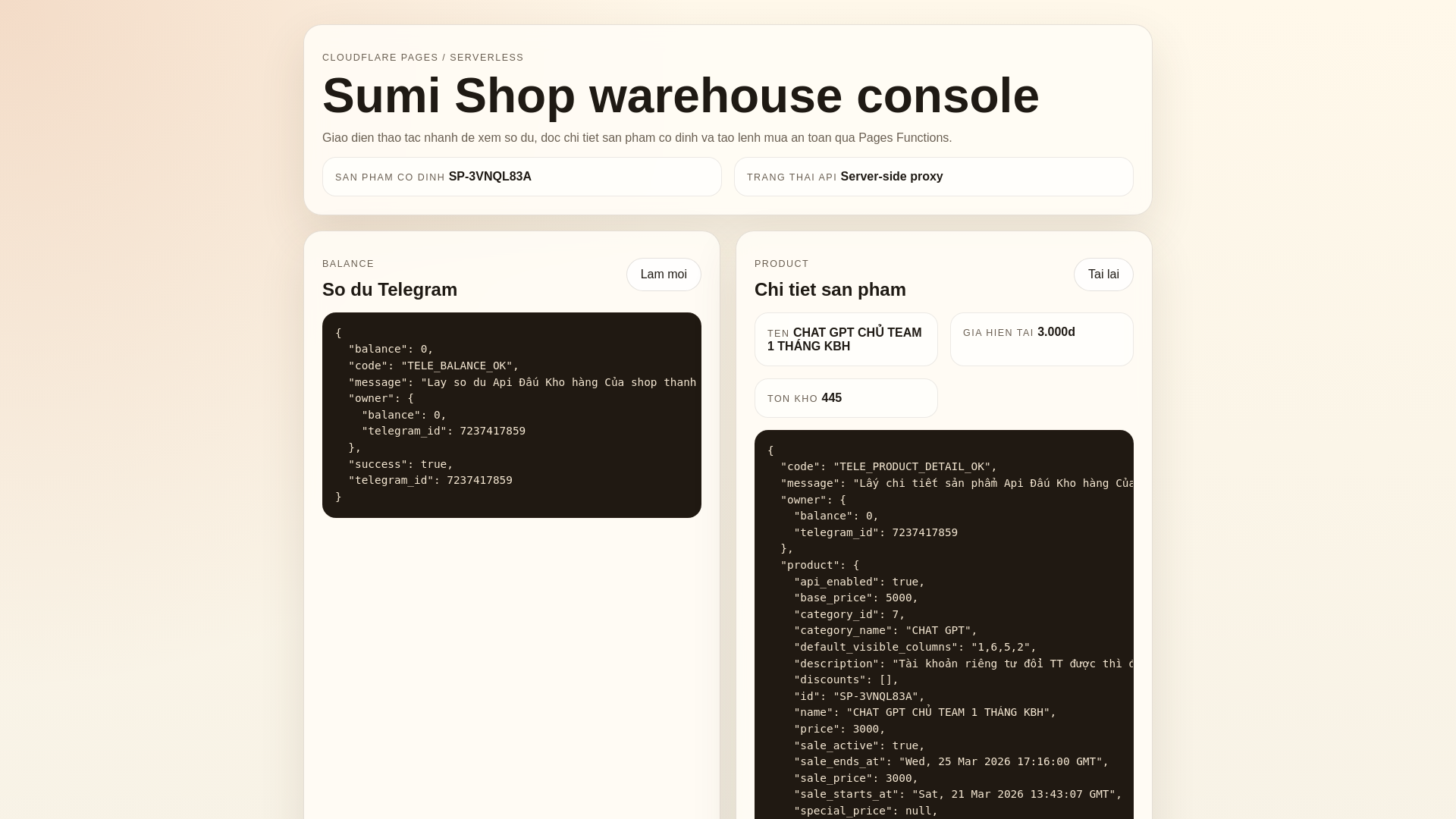
Task: Click the "message" line in product JSON
Action: point(957,483)
